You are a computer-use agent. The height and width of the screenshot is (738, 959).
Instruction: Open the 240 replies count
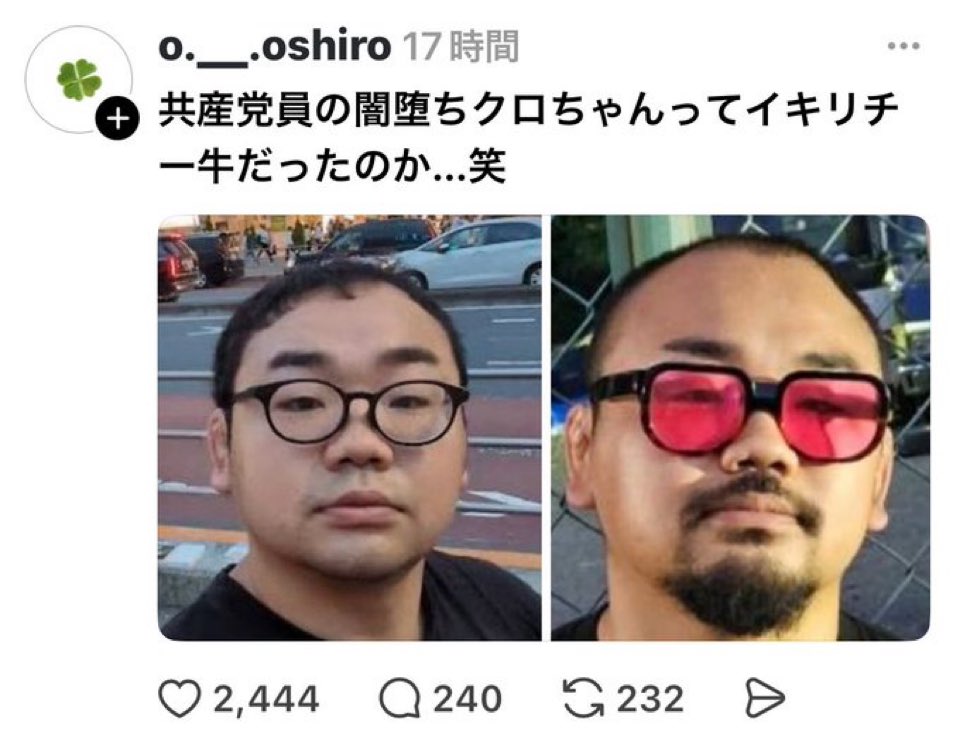pos(468,699)
